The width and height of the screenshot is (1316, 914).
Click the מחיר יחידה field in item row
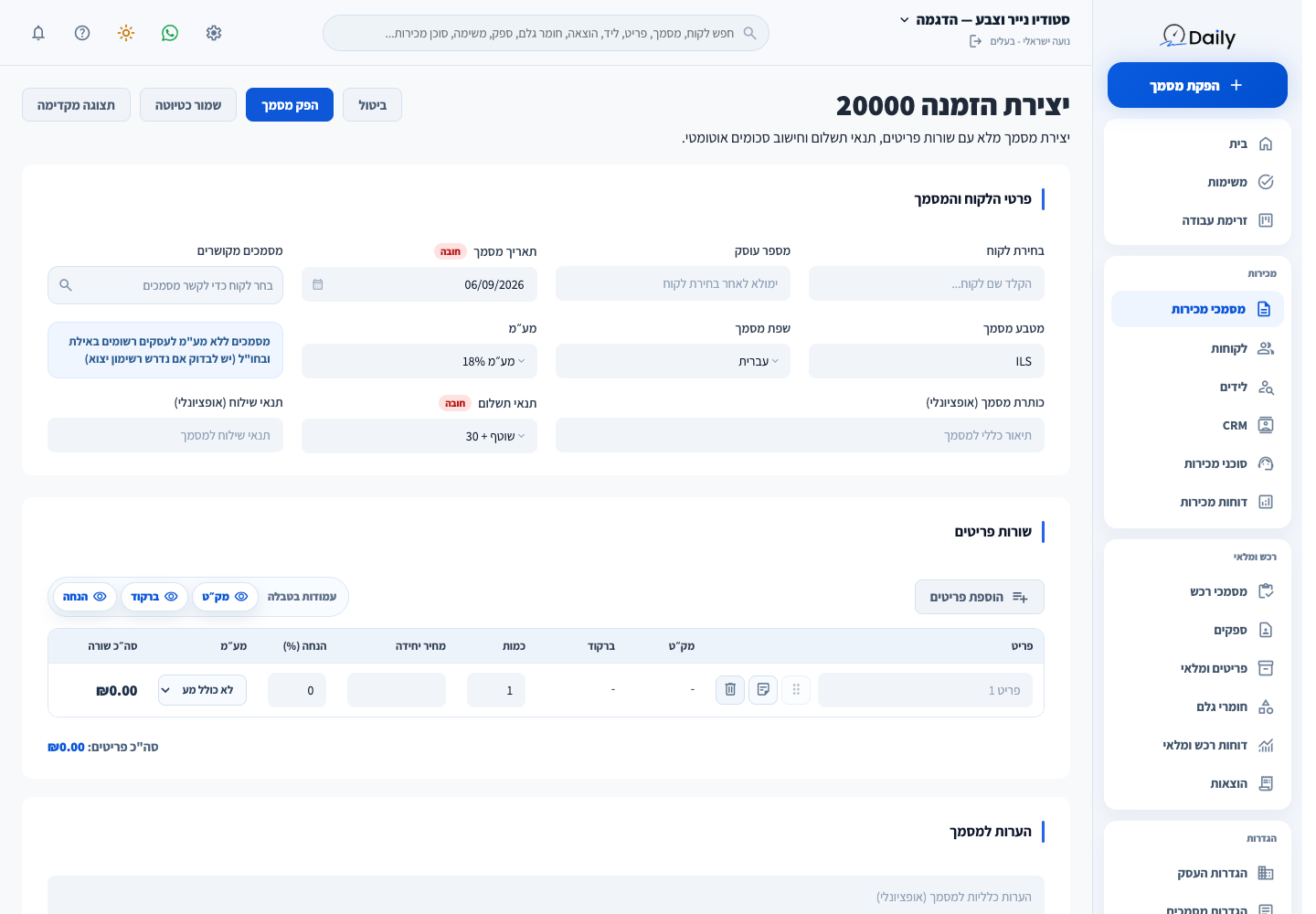(397, 690)
